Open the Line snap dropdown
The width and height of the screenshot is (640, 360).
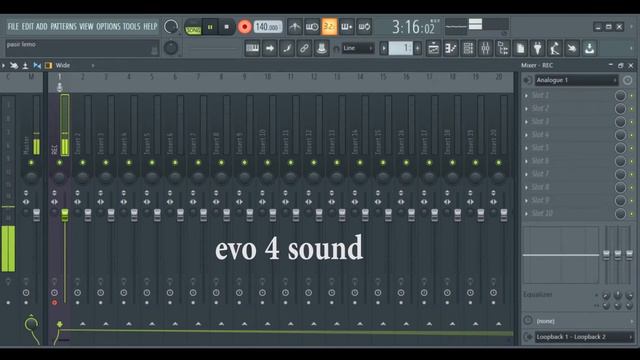pos(358,48)
